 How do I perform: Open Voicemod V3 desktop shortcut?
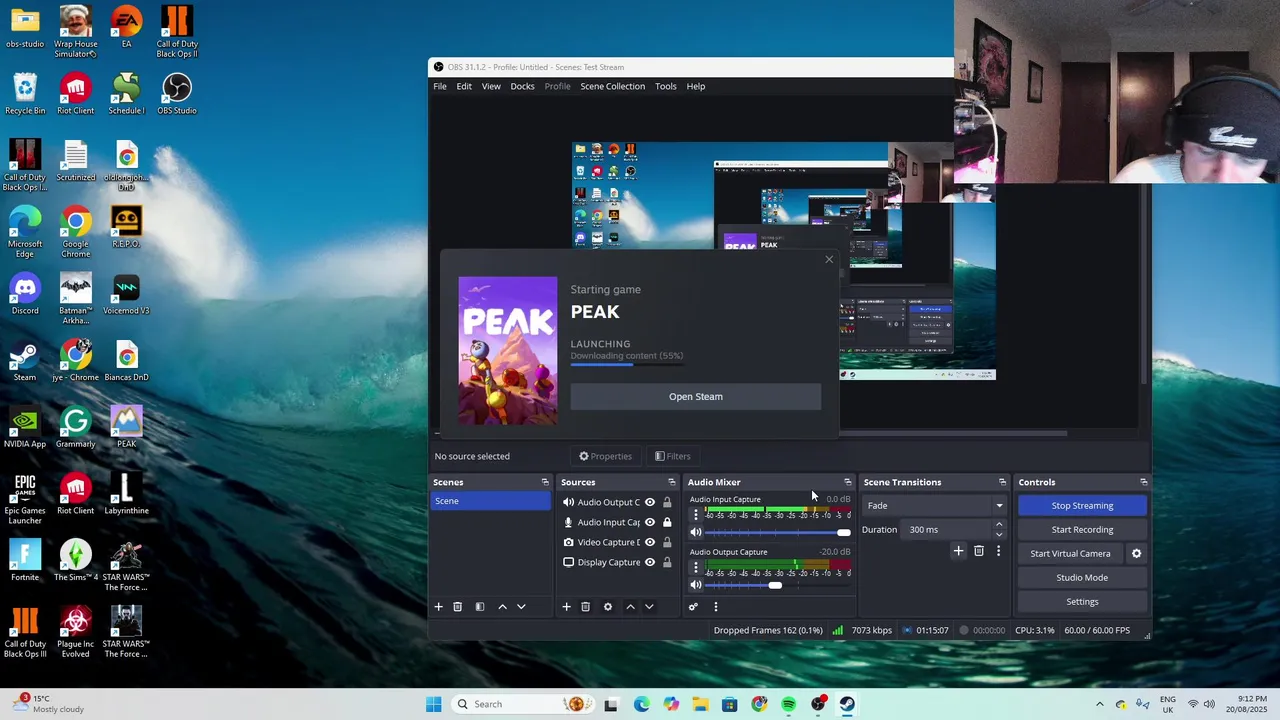pyautogui.click(x=126, y=295)
